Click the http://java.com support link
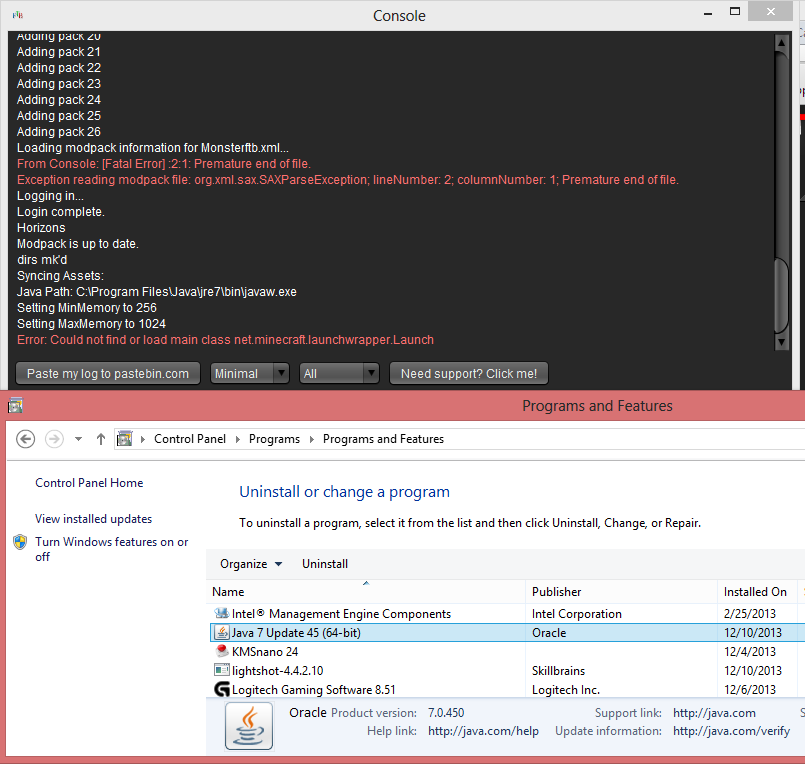 tap(714, 713)
